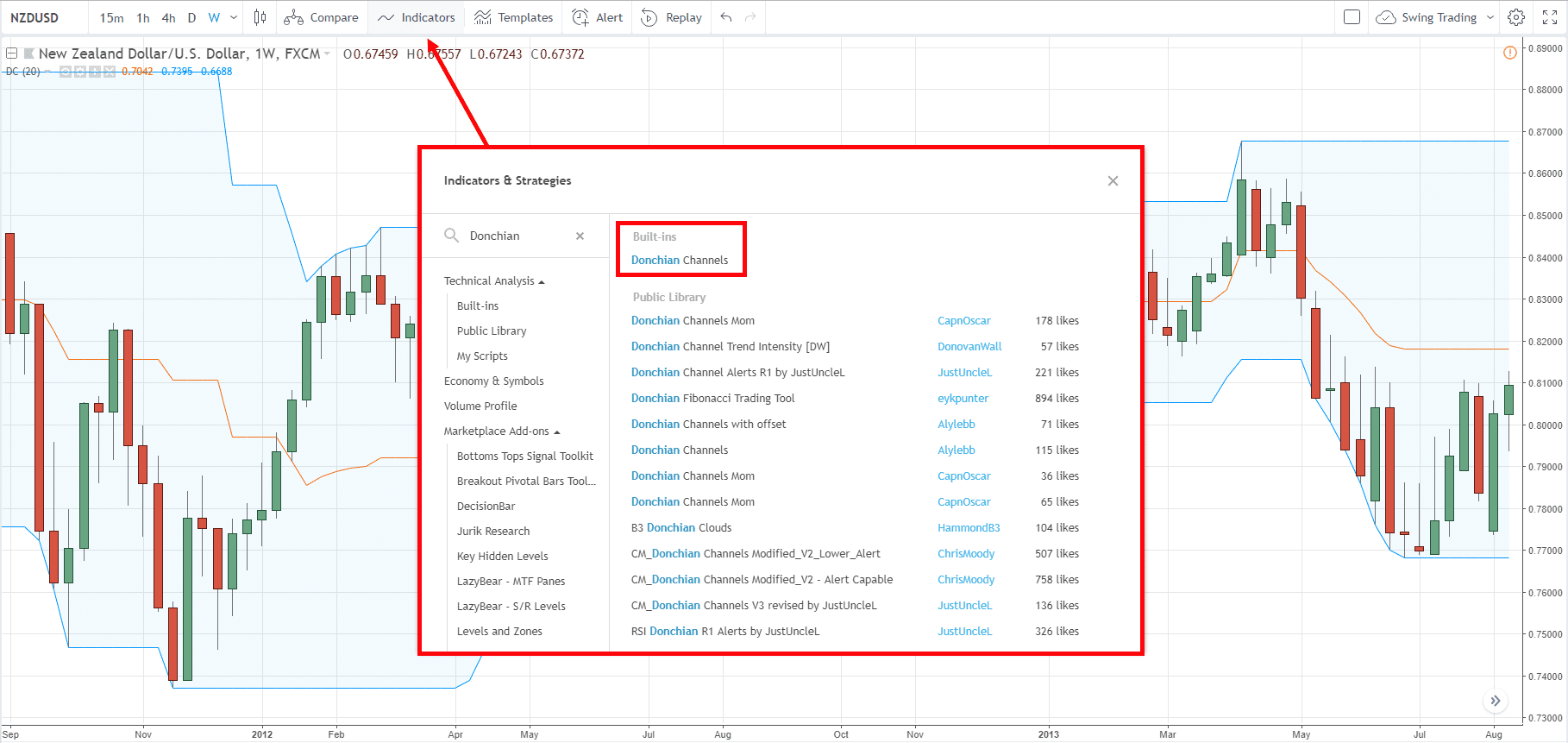Remove the DC (20) indicator
This screenshot has width=1568, height=743.
(x=110, y=72)
